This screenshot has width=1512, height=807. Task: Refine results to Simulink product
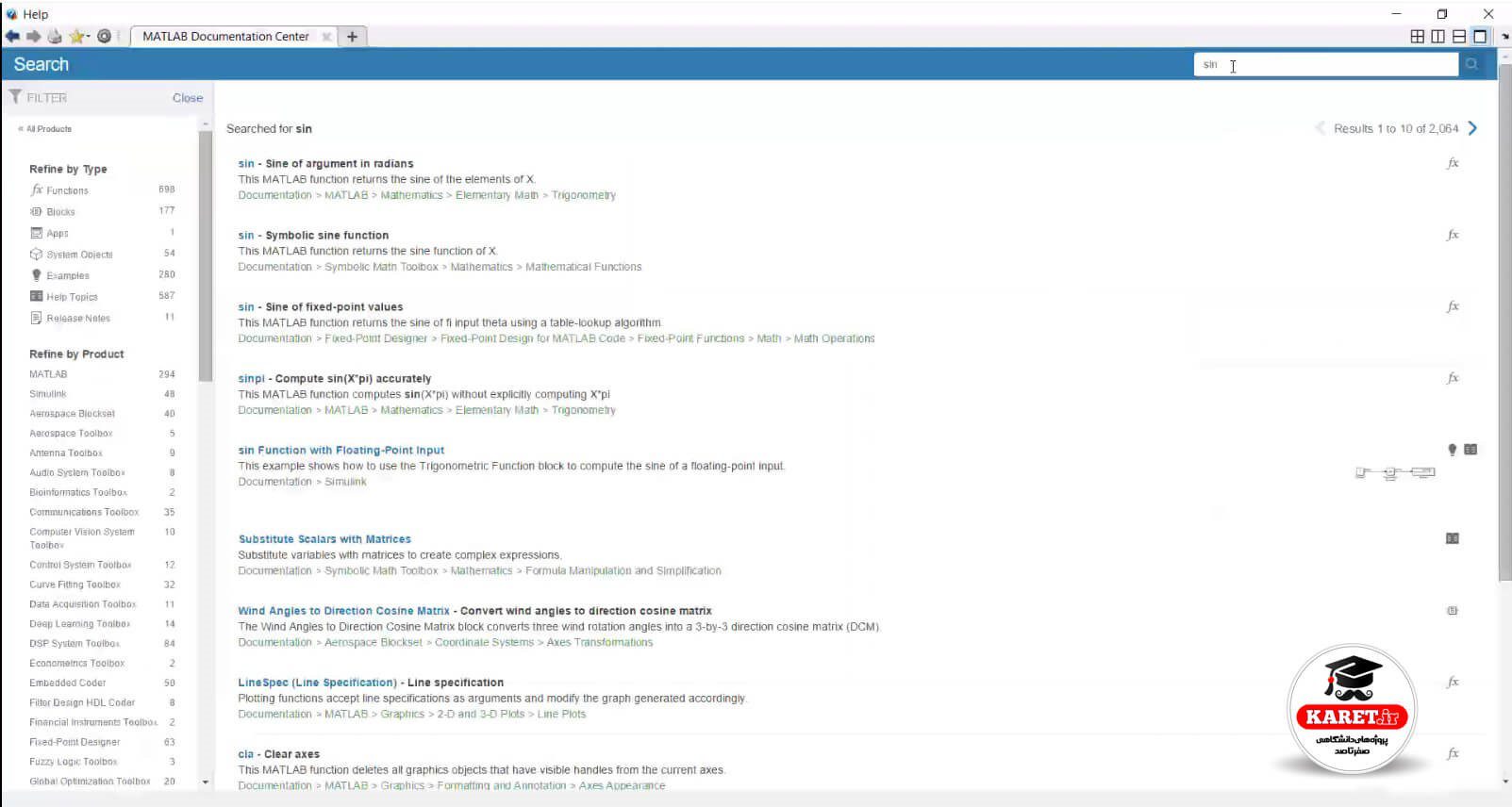click(48, 394)
